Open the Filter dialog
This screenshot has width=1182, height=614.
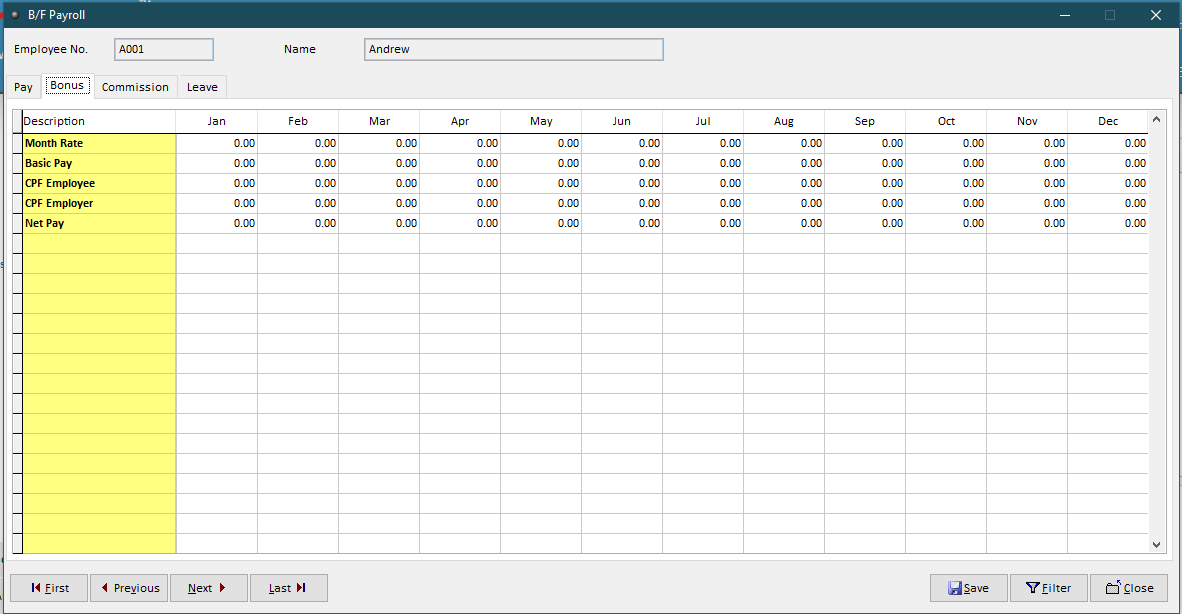[x=1049, y=588]
